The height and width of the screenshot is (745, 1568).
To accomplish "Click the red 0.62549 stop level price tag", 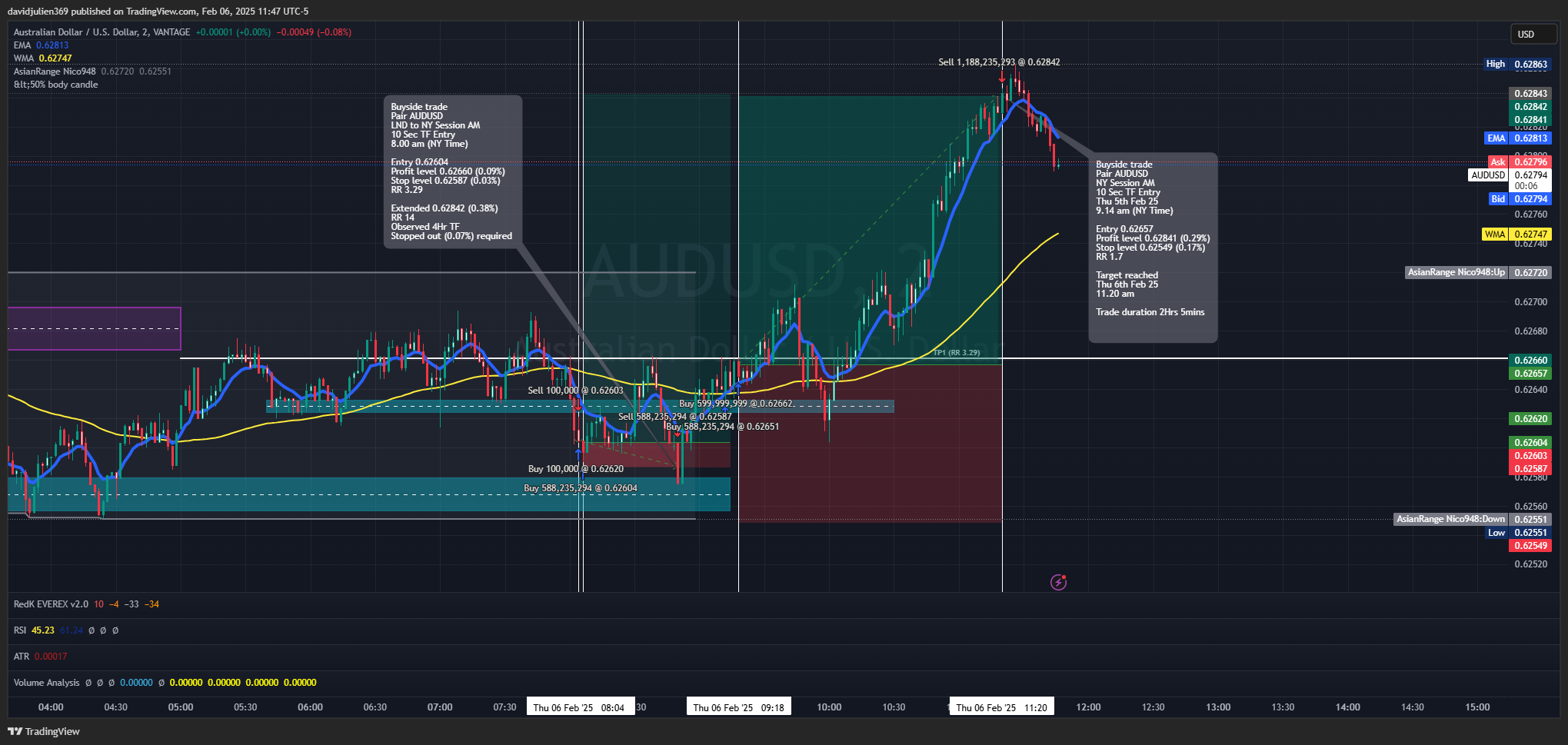I will (1530, 546).
